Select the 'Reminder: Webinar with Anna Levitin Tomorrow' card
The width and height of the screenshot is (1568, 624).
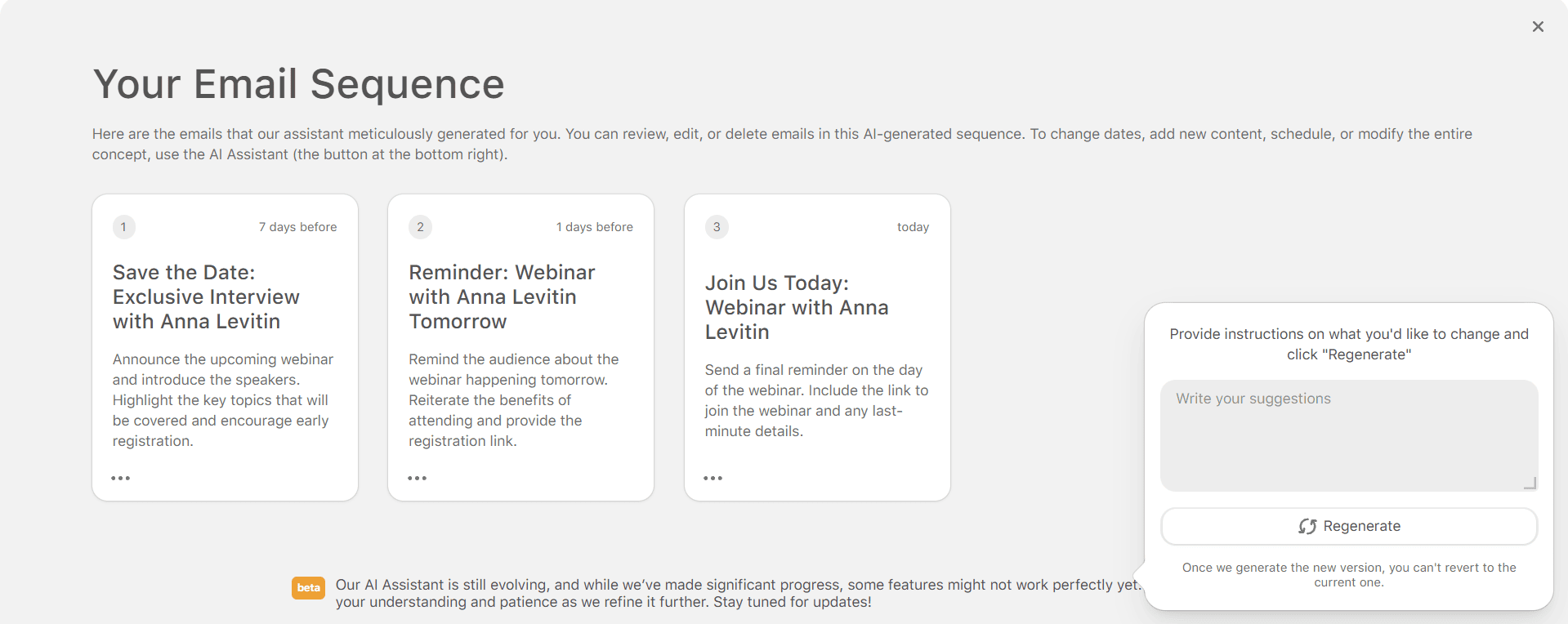click(520, 346)
